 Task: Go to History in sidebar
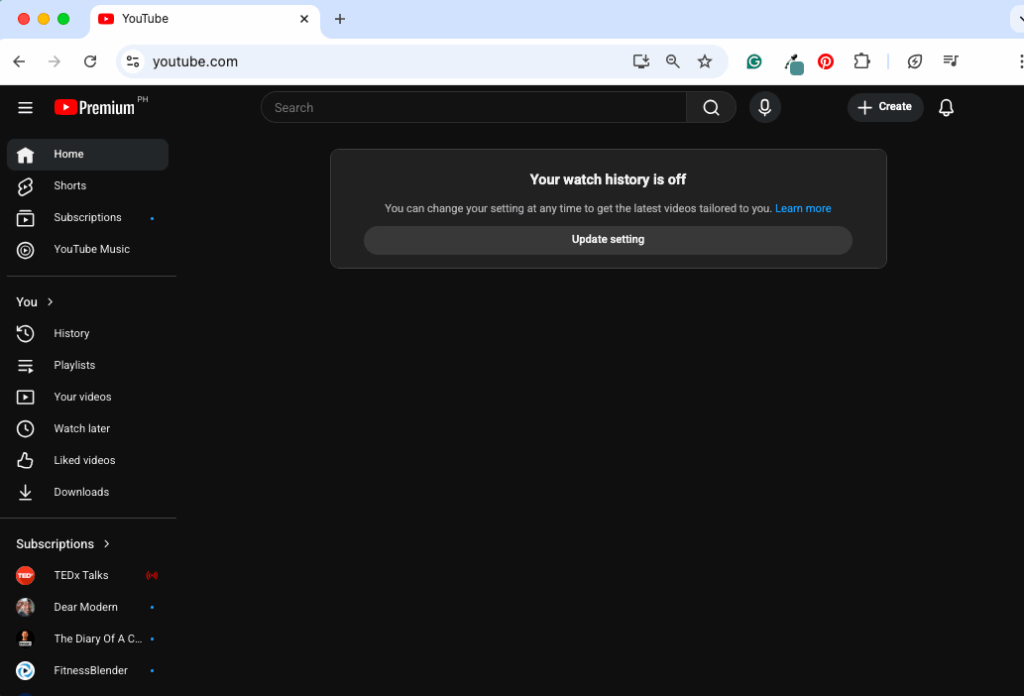(x=71, y=334)
